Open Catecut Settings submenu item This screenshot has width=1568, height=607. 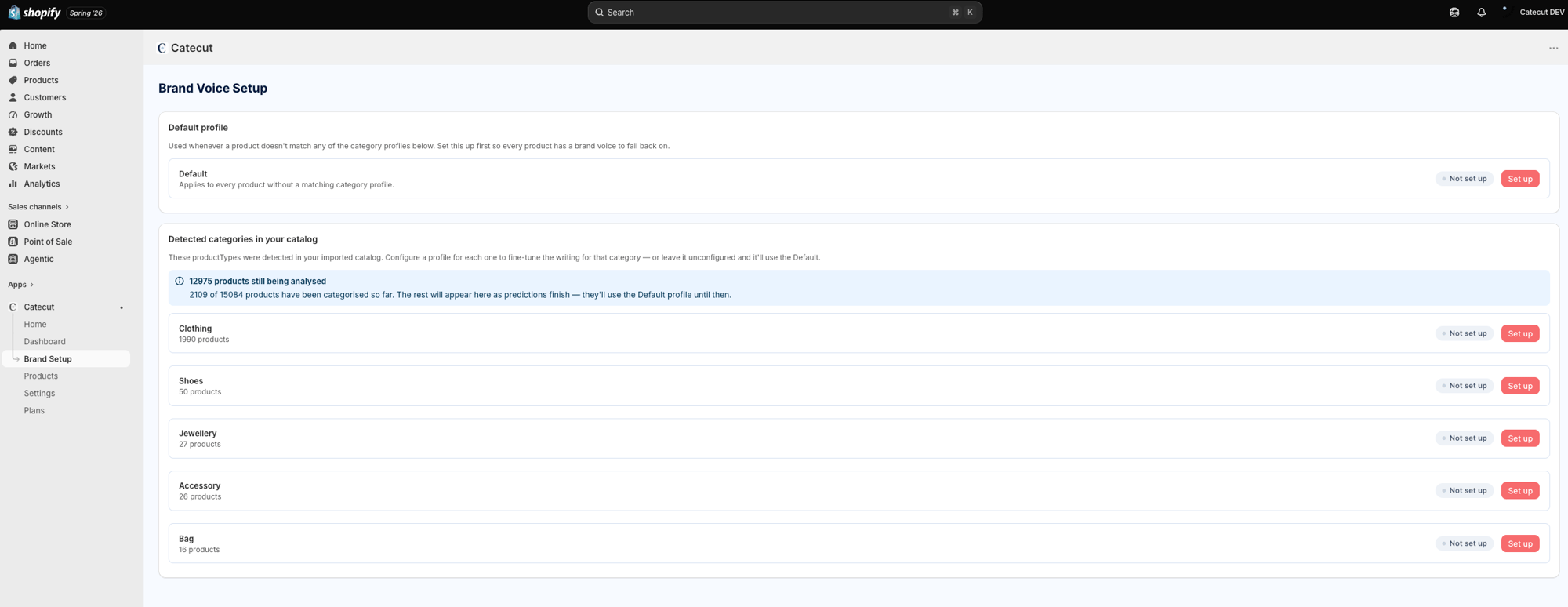(x=39, y=393)
